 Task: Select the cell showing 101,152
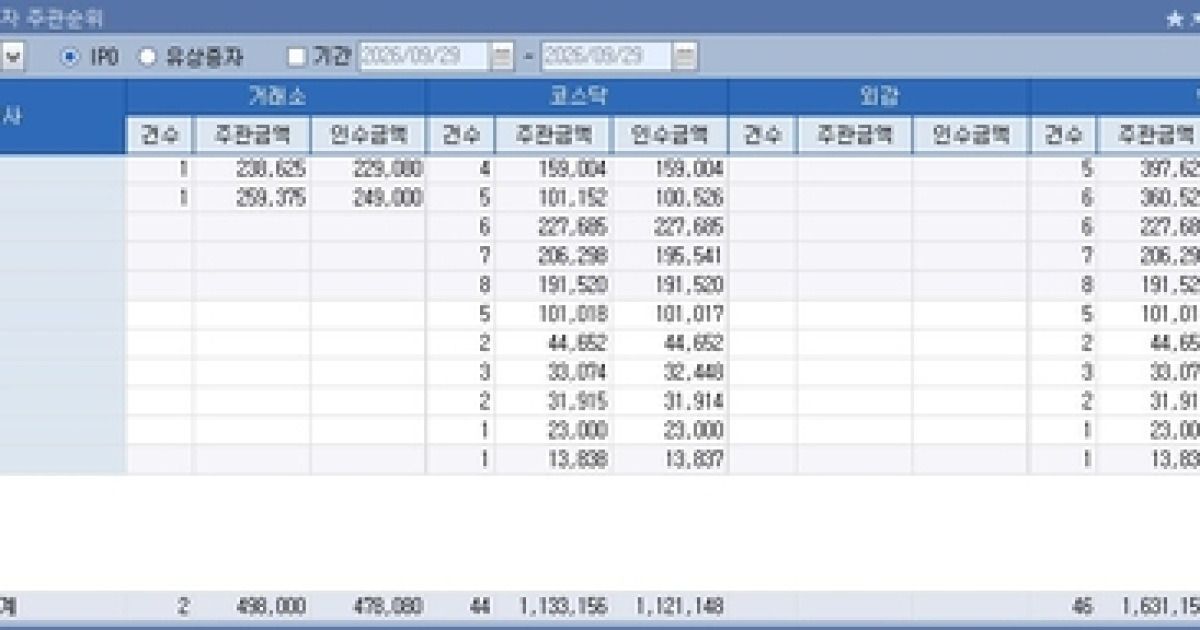pos(554,198)
